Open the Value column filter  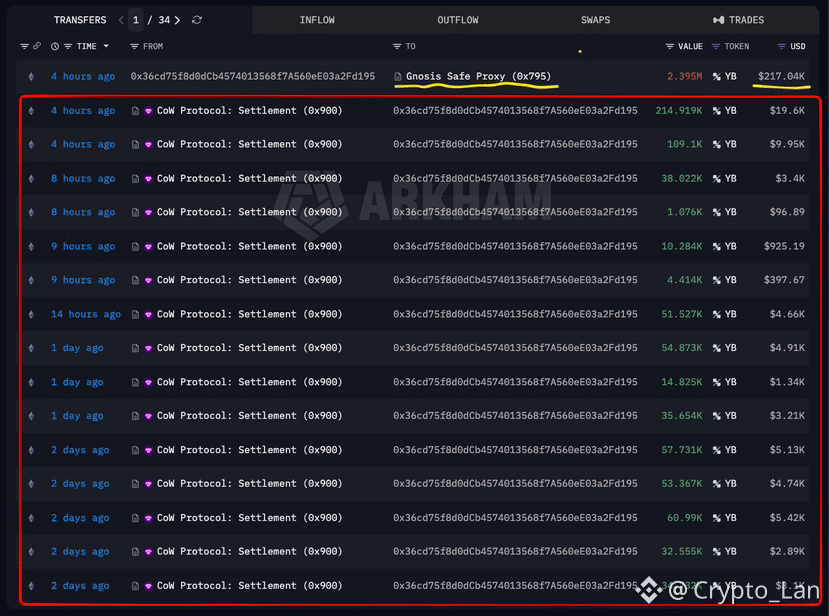[x=670, y=47]
